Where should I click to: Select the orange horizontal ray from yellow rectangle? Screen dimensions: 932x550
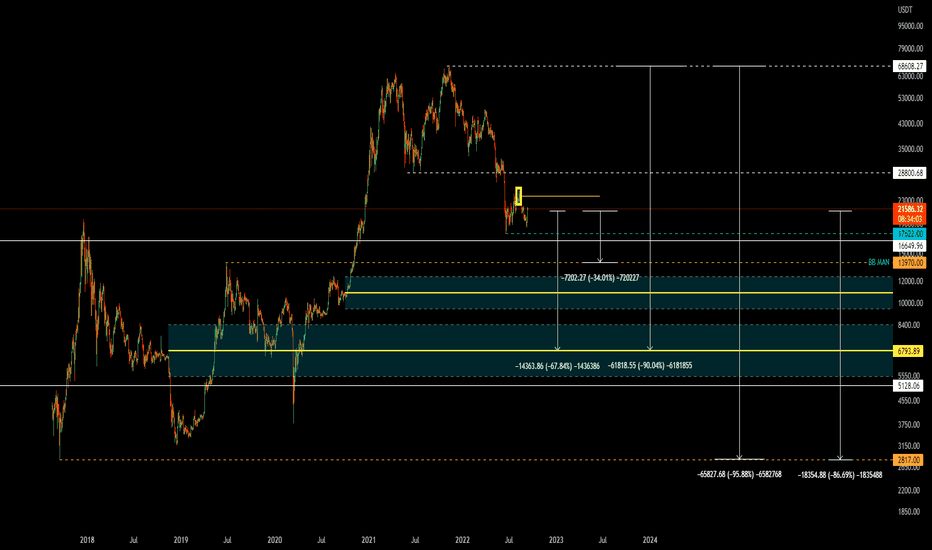pyautogui.click(x=561, y=196)
